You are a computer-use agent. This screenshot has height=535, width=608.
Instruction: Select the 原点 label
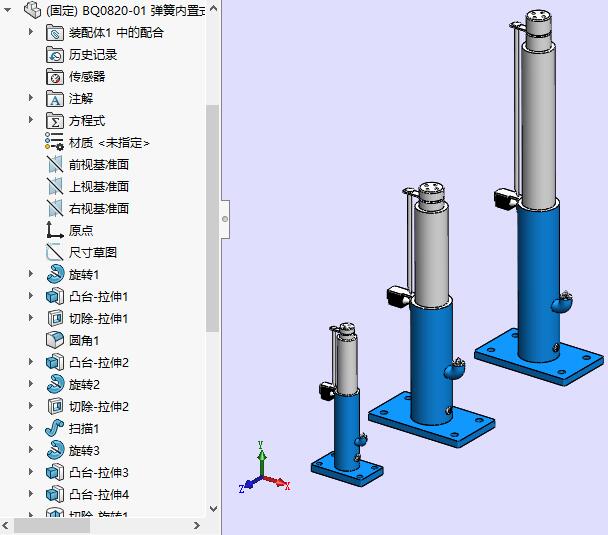click(x=81, y=231)
